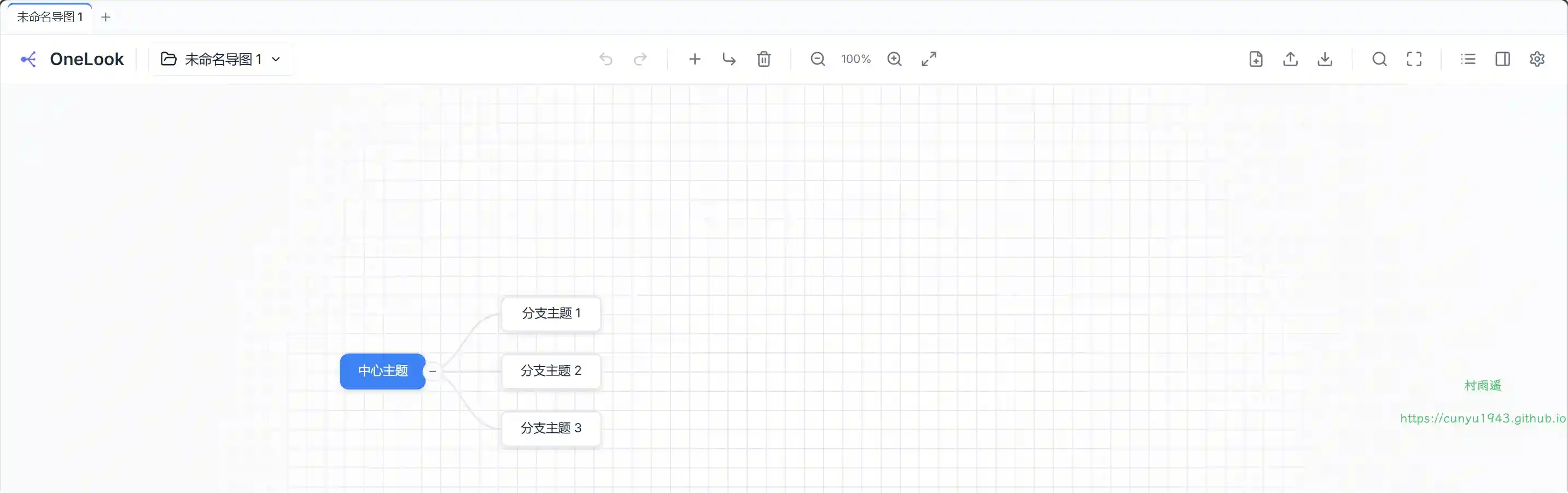The height and width of the screenshot is (493, 1568).
Task: Toggle the side panel
Action: pos(1502,59)
